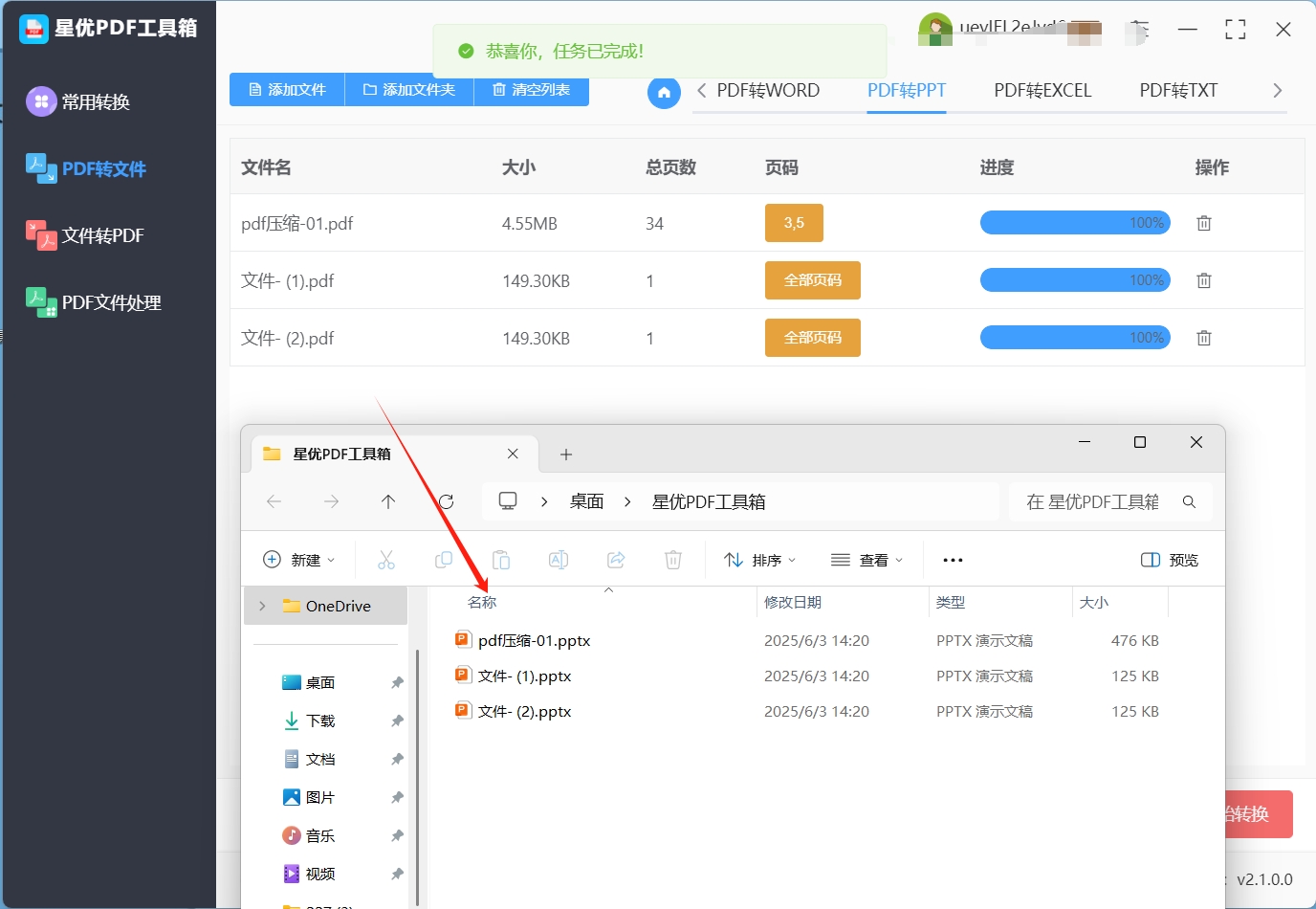Close the 星优PDF工具箱 Explorer tab
Viewport: 1316px width, 909px height.
tap(513, 454)
